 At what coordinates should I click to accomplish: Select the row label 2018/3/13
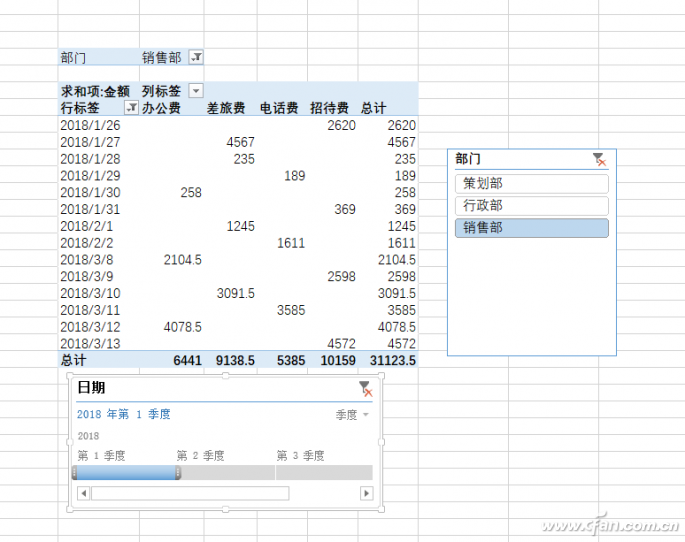point(90,344)
